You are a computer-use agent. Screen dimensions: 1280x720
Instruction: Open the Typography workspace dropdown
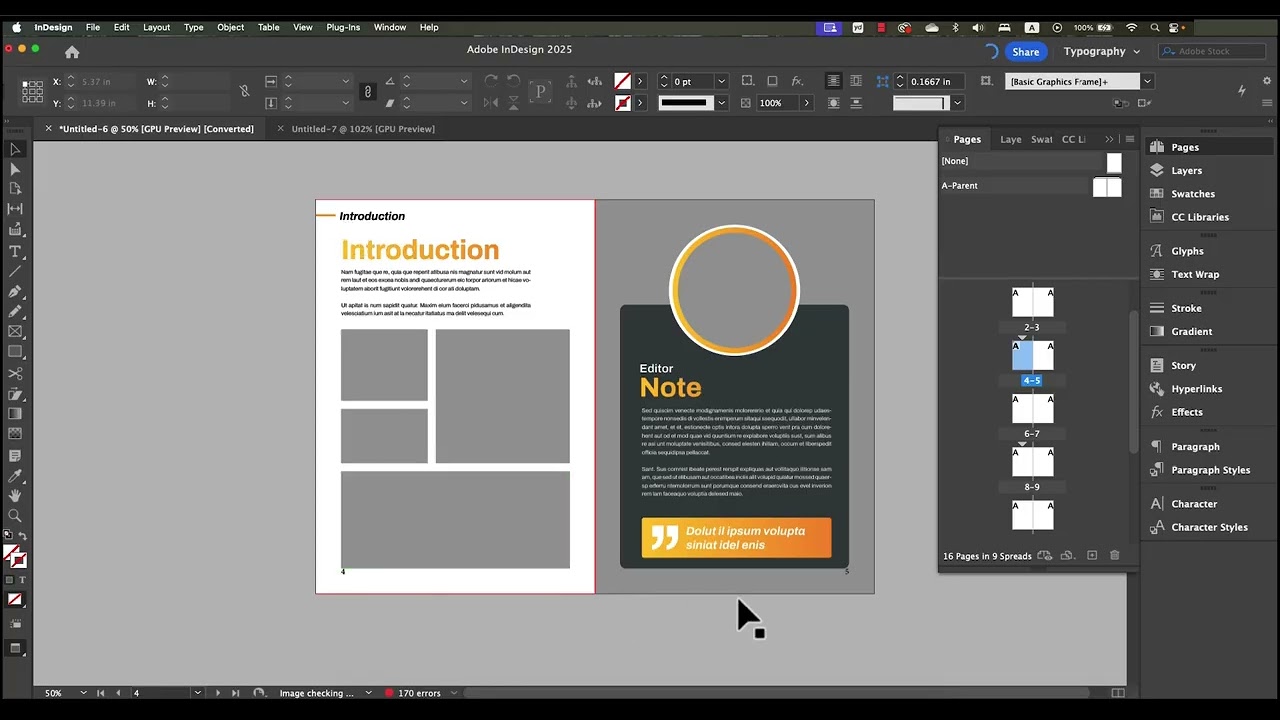tap(1102, 51)
